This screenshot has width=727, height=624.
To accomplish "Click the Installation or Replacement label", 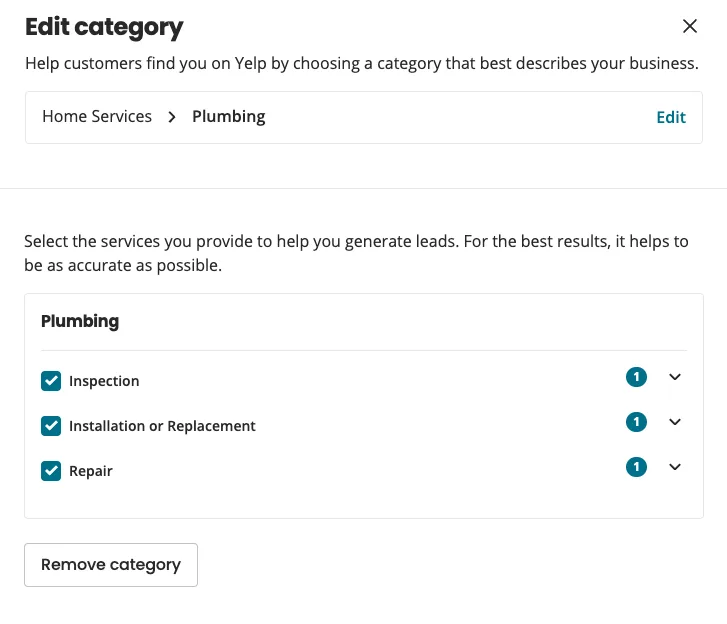I will coord(162,426).
